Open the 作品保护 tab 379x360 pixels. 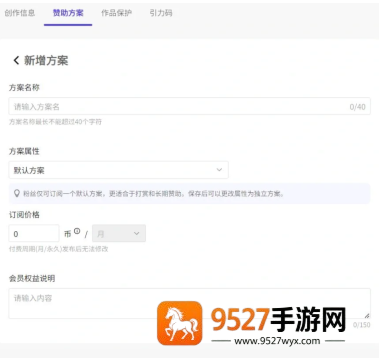[116, 13]
